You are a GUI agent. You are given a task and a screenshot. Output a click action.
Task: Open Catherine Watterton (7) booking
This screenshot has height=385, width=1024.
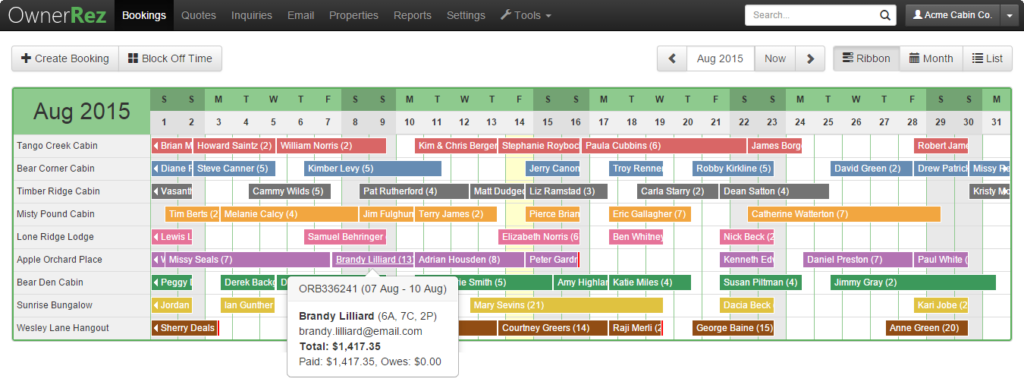(844, 214)
